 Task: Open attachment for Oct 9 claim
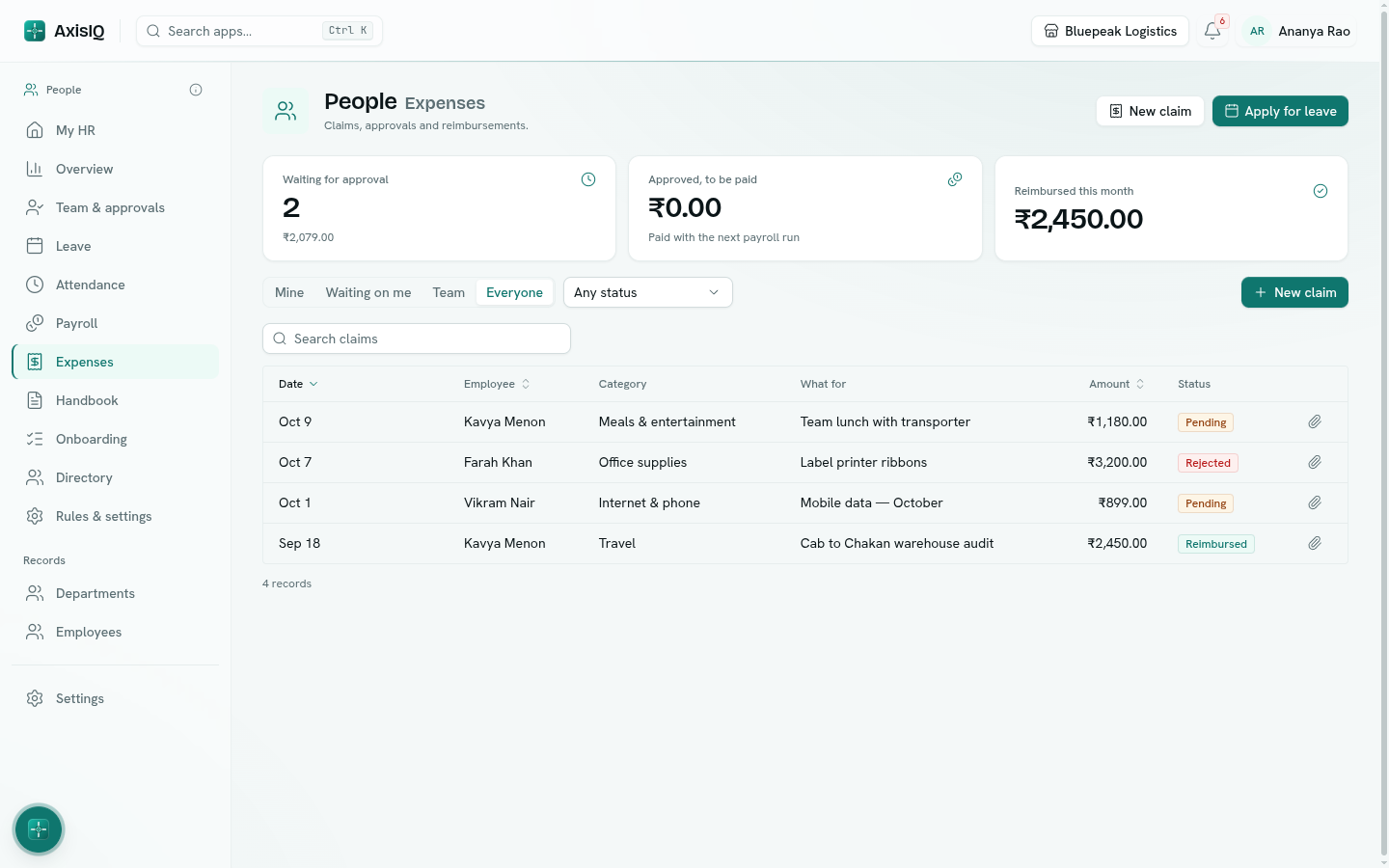[x=1315, y=421]
